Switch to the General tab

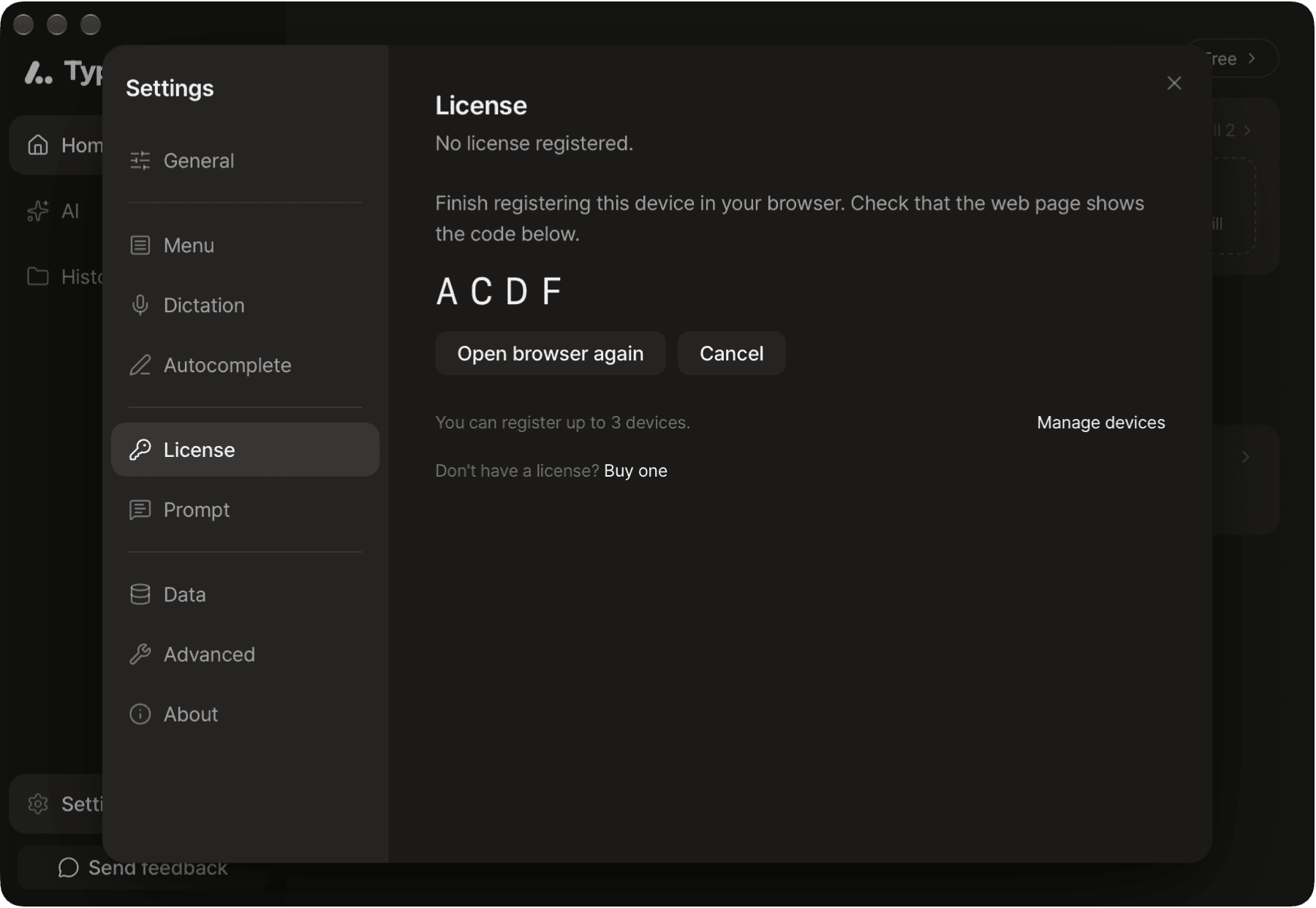(x=245, y=160)
